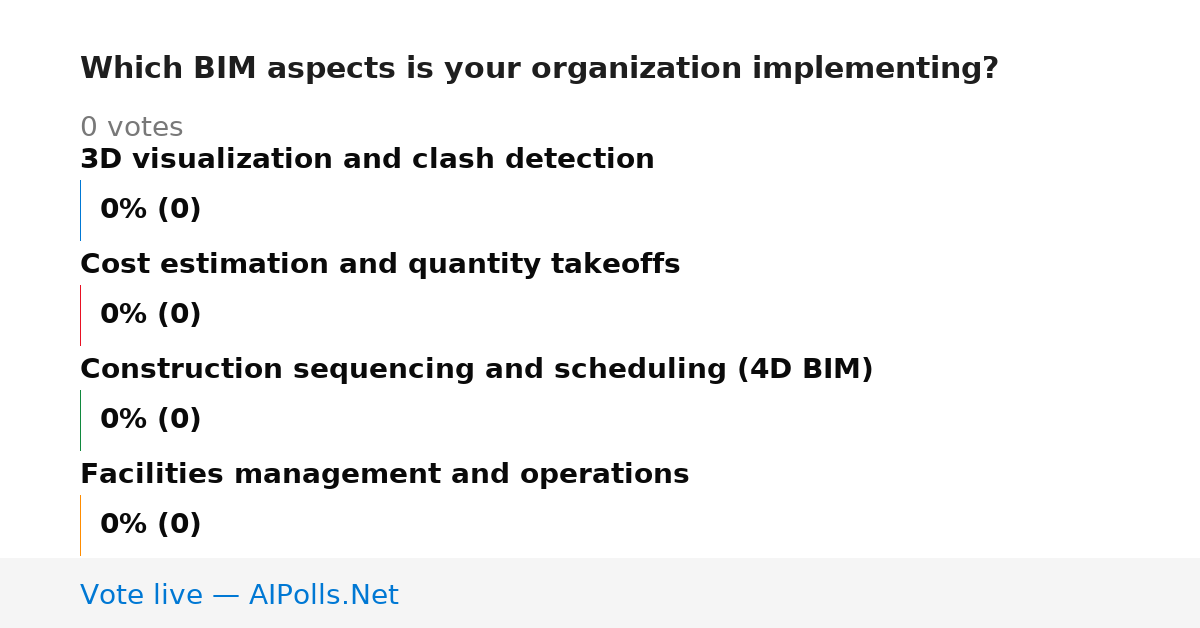
Task: Select the 3D visualization and clash detection option
Action: (x=367, y=160)
